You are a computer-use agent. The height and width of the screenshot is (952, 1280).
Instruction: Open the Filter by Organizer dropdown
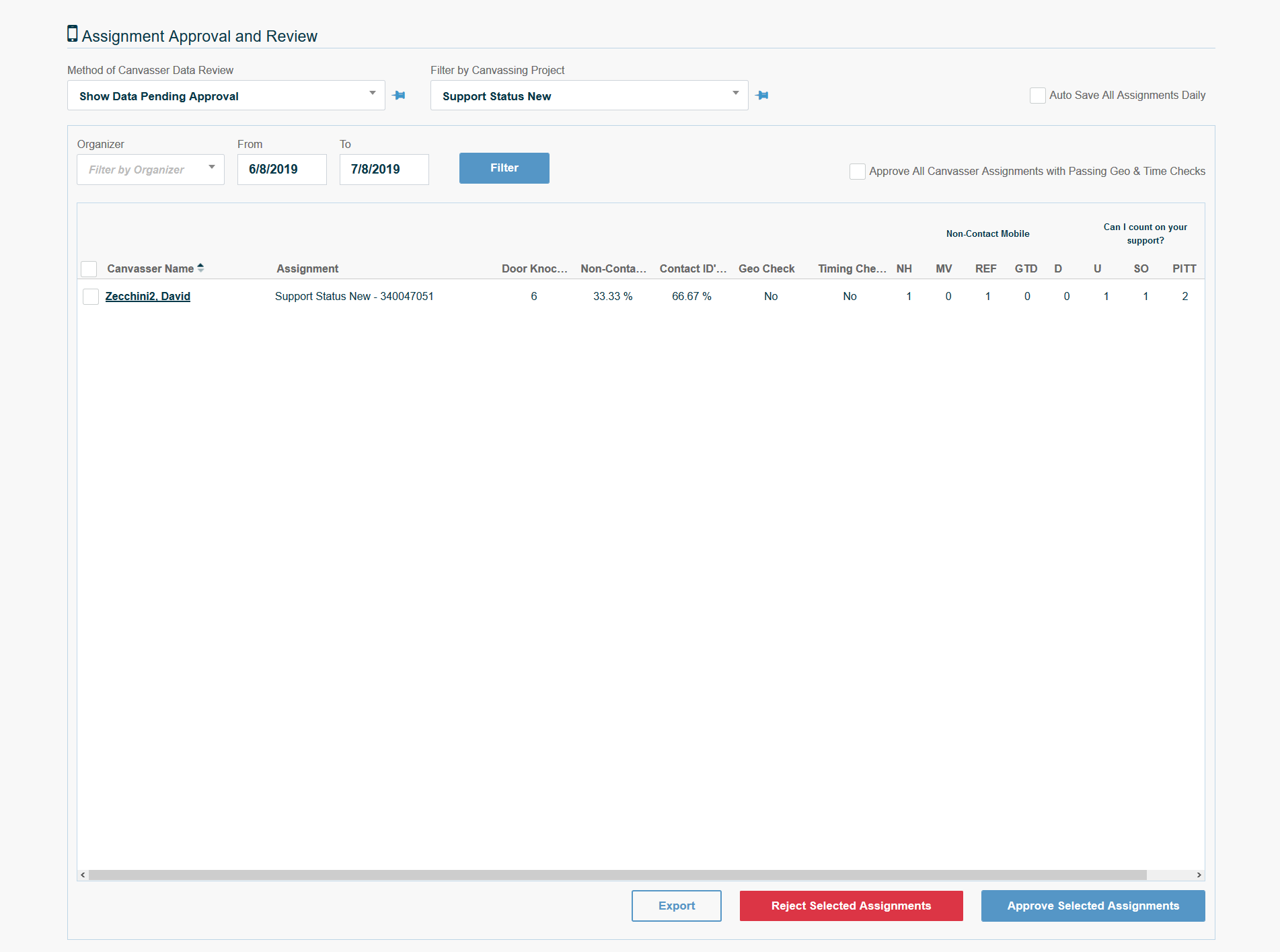pos(151,170)
